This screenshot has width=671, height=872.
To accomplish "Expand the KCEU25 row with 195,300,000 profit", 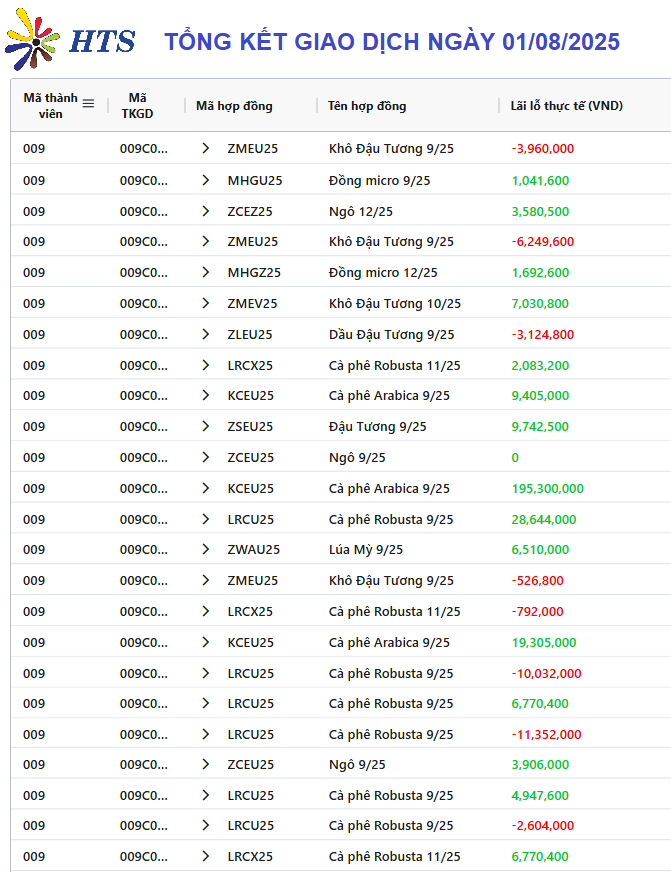I will (x=206, y=488).
